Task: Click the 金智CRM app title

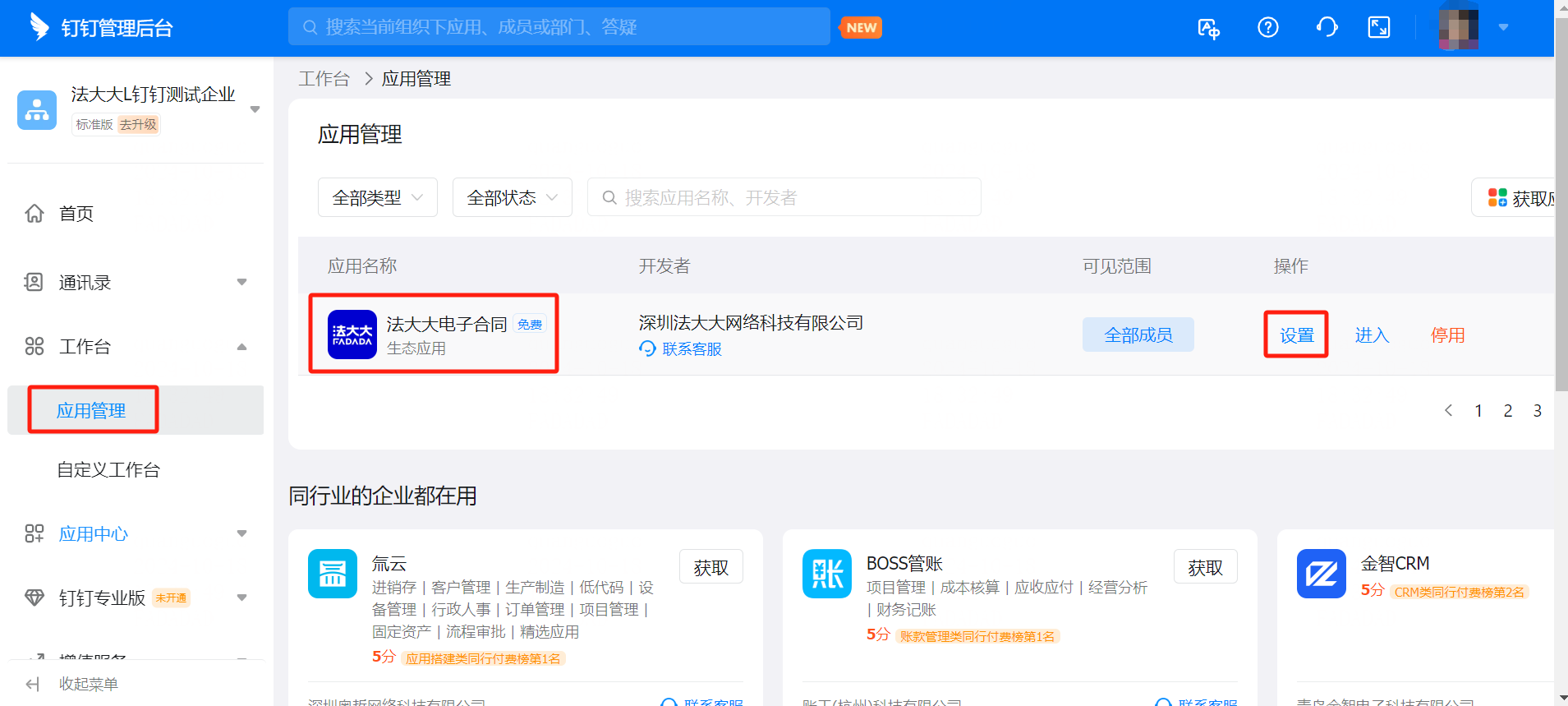Action: tap(1395, 563)
